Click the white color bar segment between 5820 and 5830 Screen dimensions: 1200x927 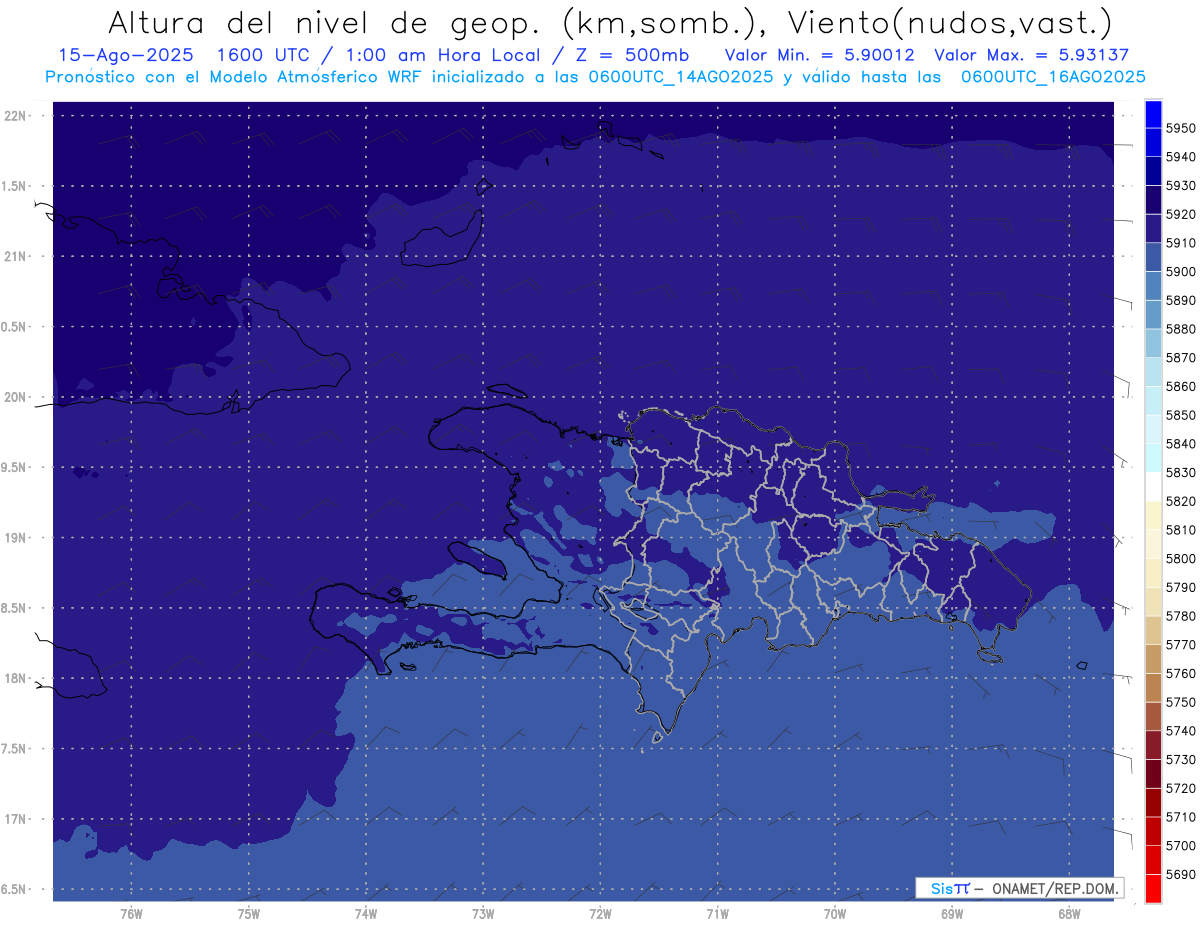[1153, 487]
